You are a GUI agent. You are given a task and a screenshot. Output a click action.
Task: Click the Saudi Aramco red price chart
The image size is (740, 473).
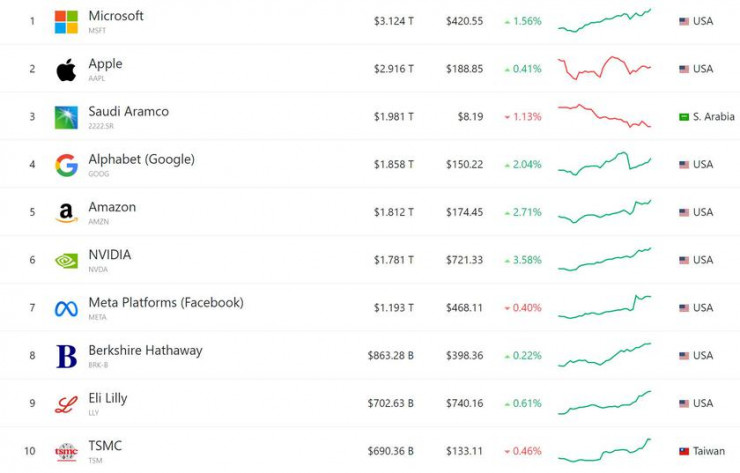[604, 115]
